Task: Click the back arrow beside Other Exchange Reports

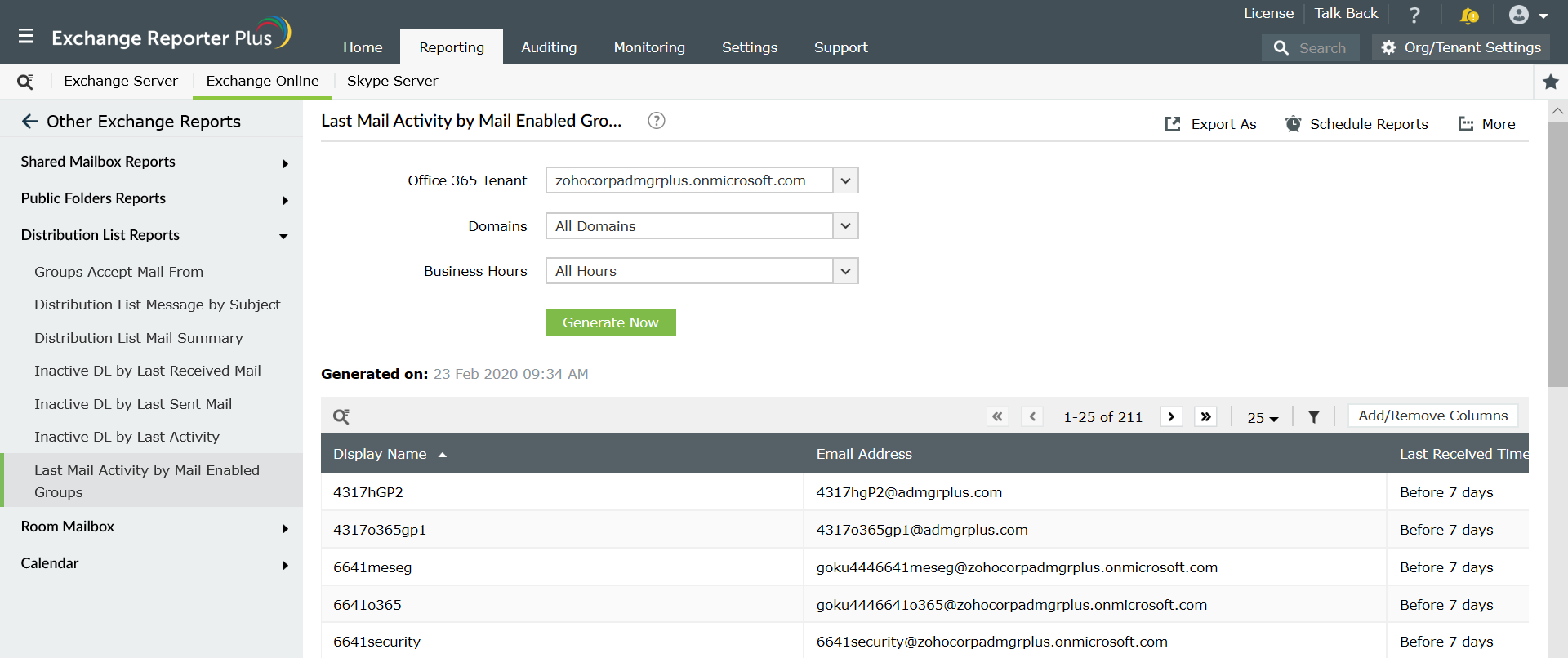Action: (x=30, y=122)
